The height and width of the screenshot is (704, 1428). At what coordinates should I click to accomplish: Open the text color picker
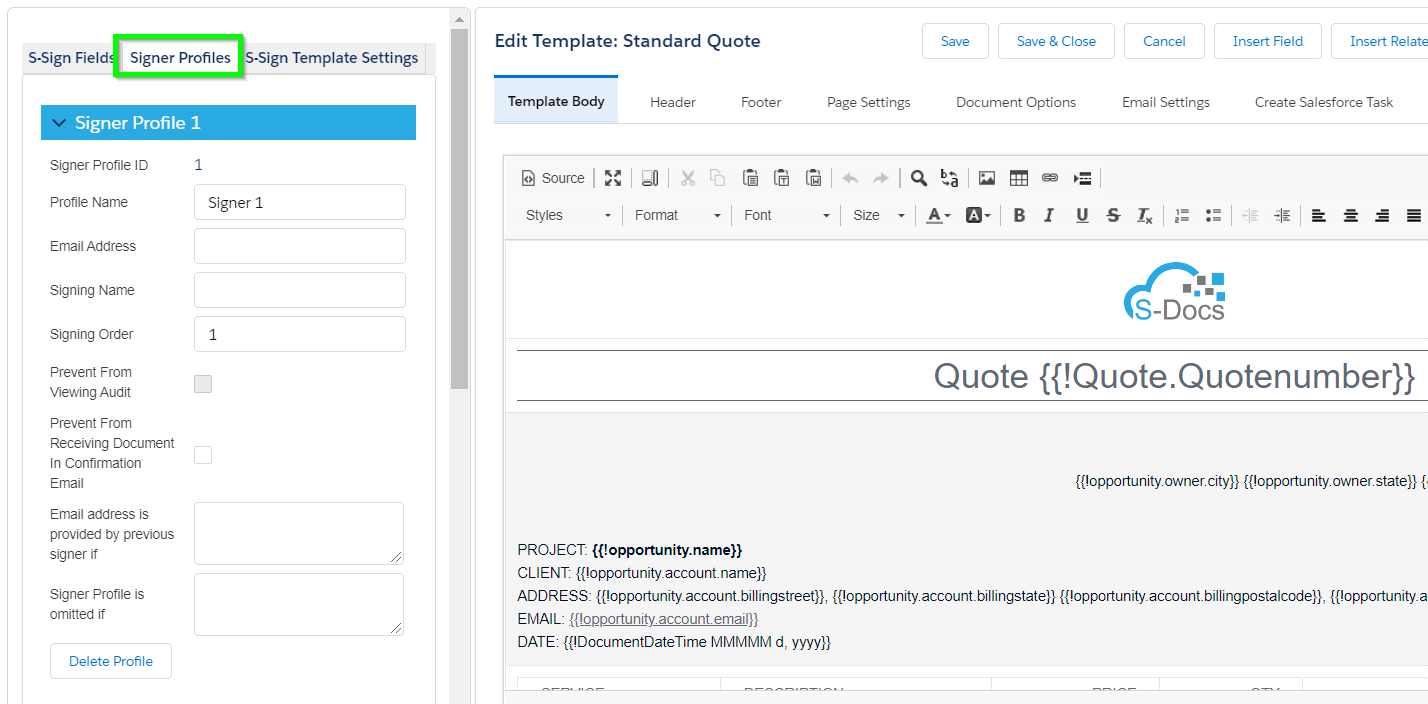pos(937,215)
